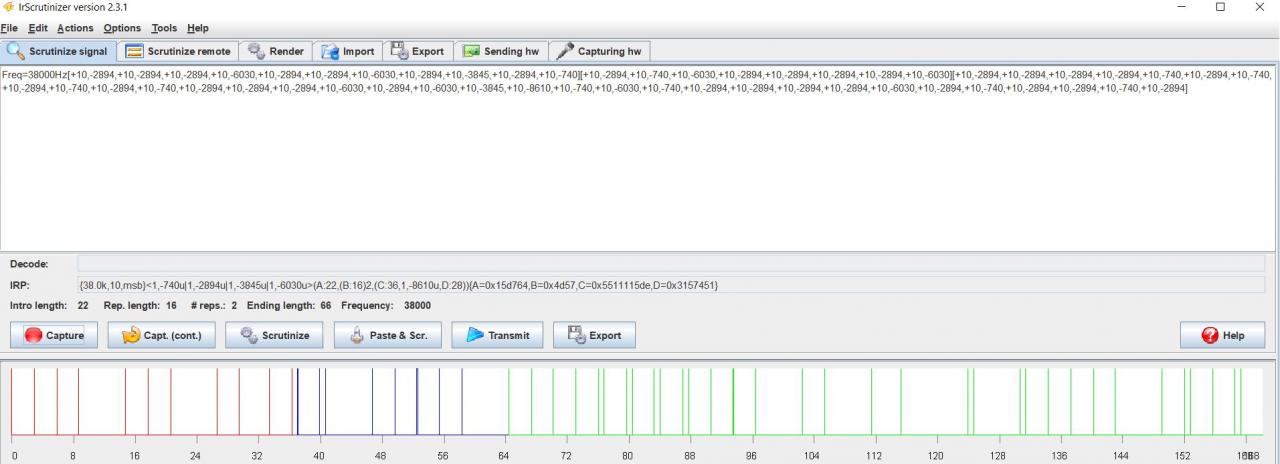Click inside the raw signal data text area
Screen dimensions: 1280x464
[639, 158]
